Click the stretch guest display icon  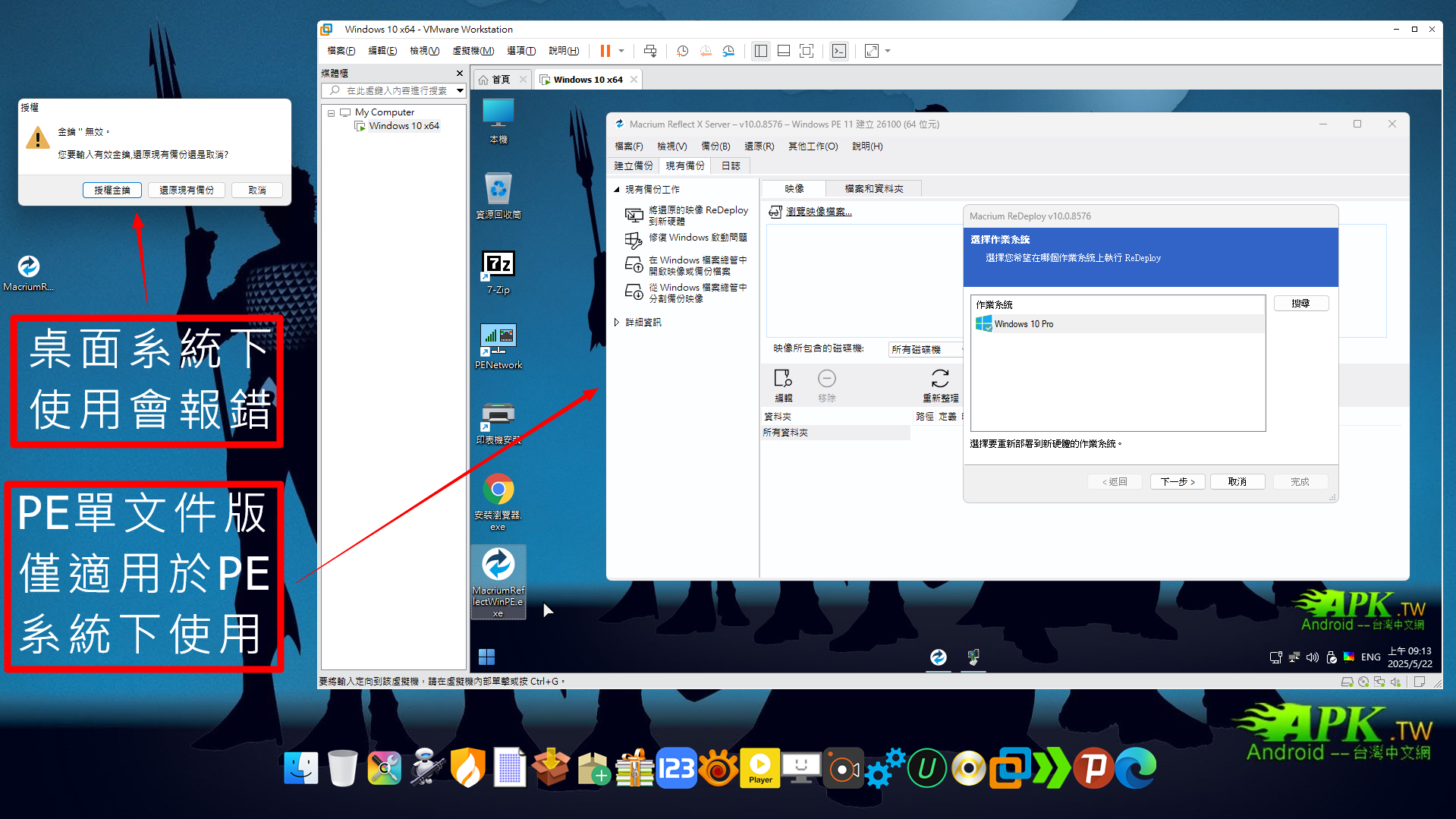(x=872, y=51)
